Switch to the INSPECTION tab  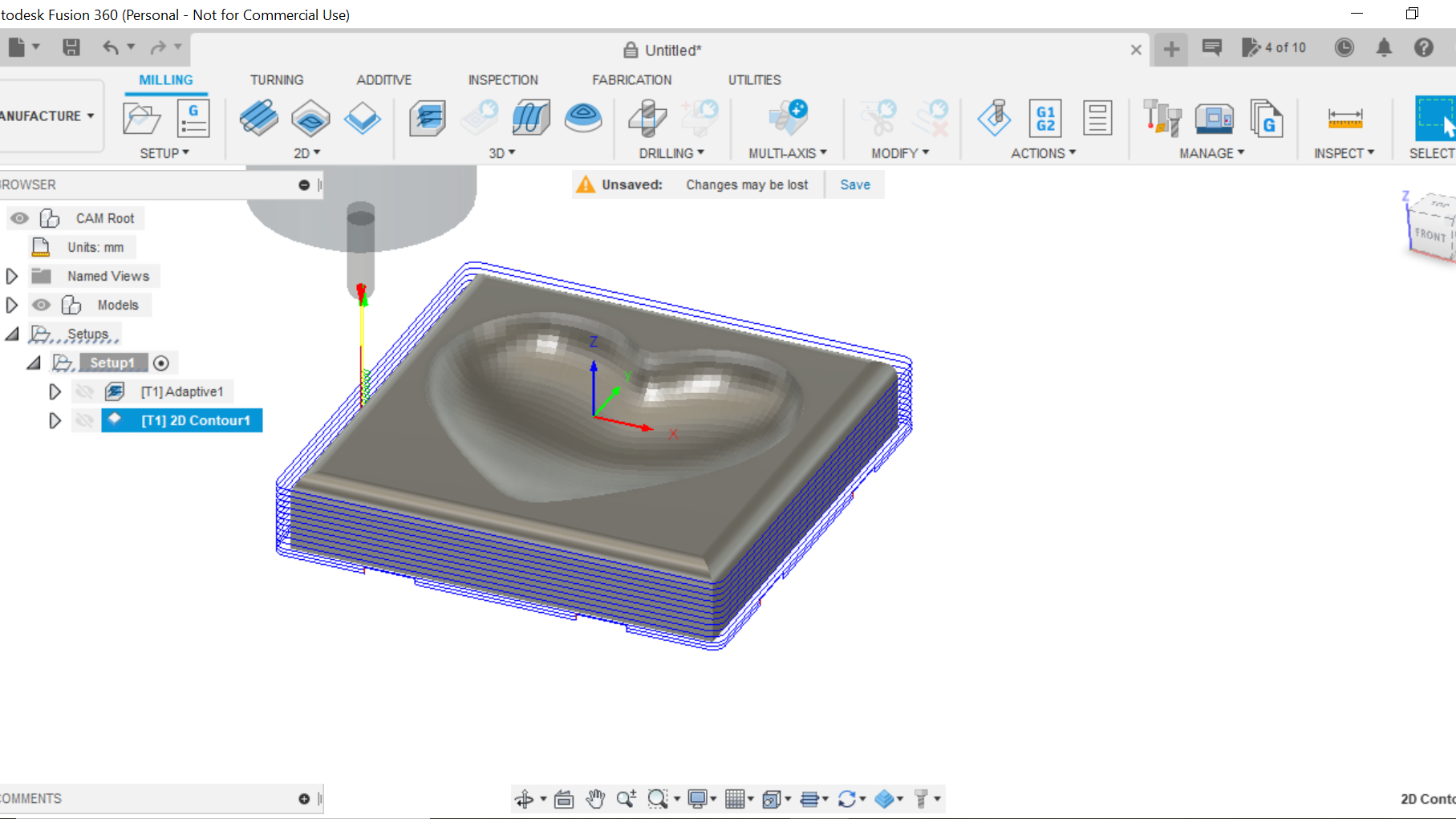(503, 80)
